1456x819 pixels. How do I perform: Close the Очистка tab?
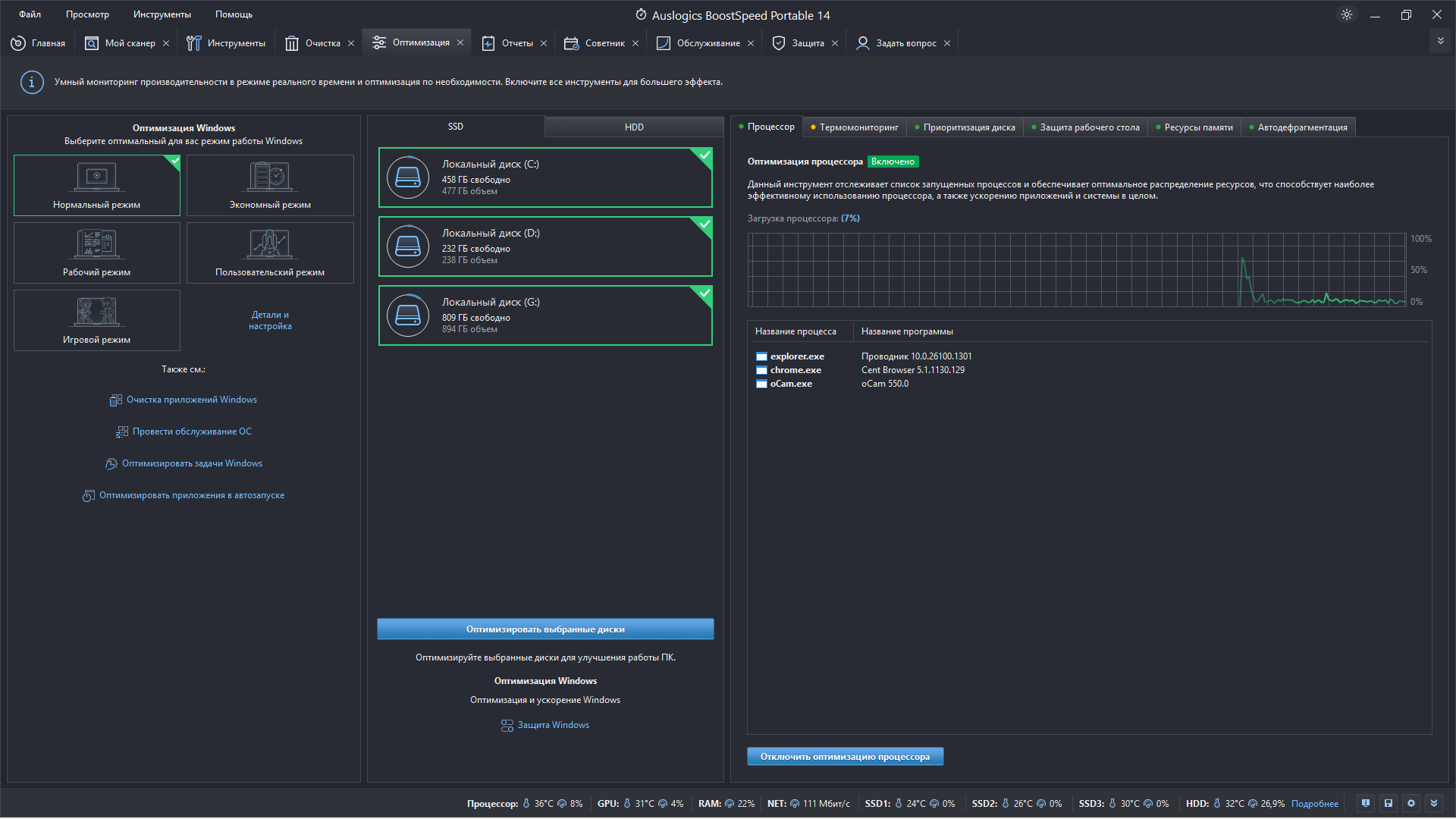pyautogui.click(x=351, y=43)
